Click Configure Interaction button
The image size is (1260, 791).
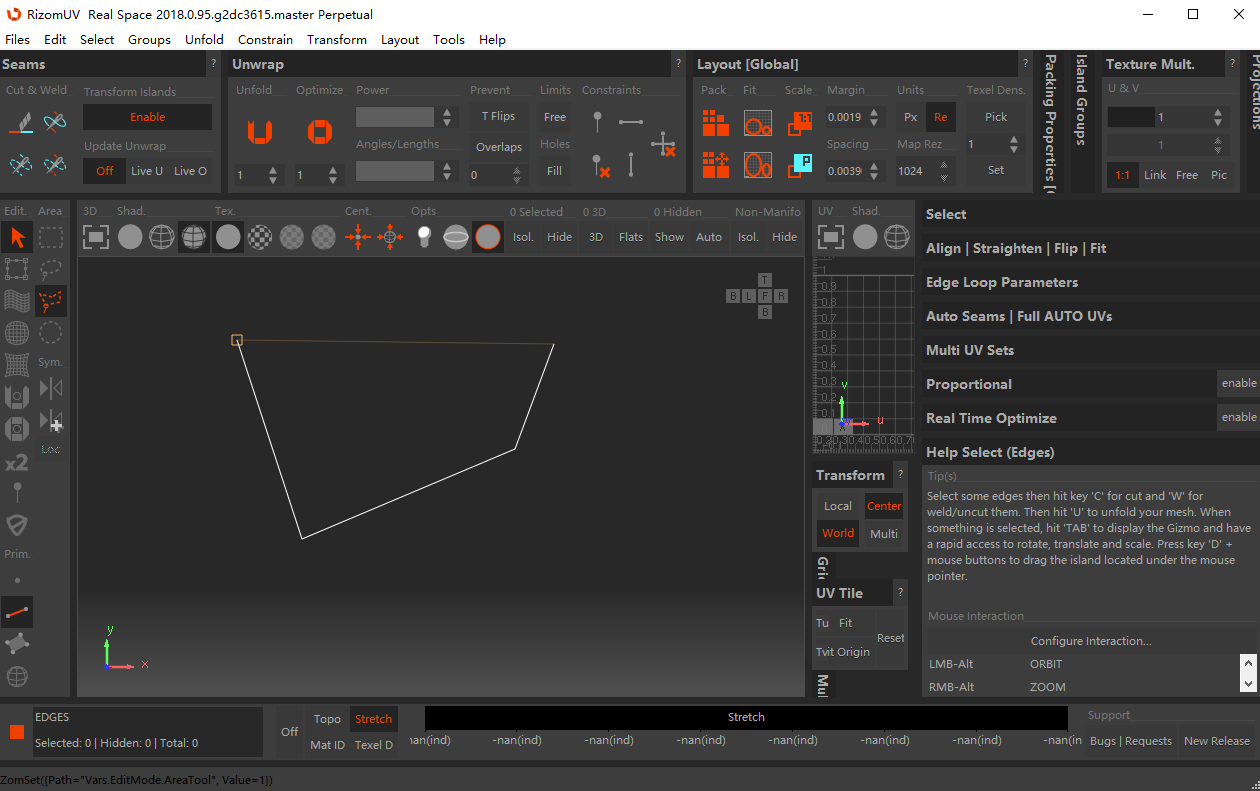[1091, 641]
